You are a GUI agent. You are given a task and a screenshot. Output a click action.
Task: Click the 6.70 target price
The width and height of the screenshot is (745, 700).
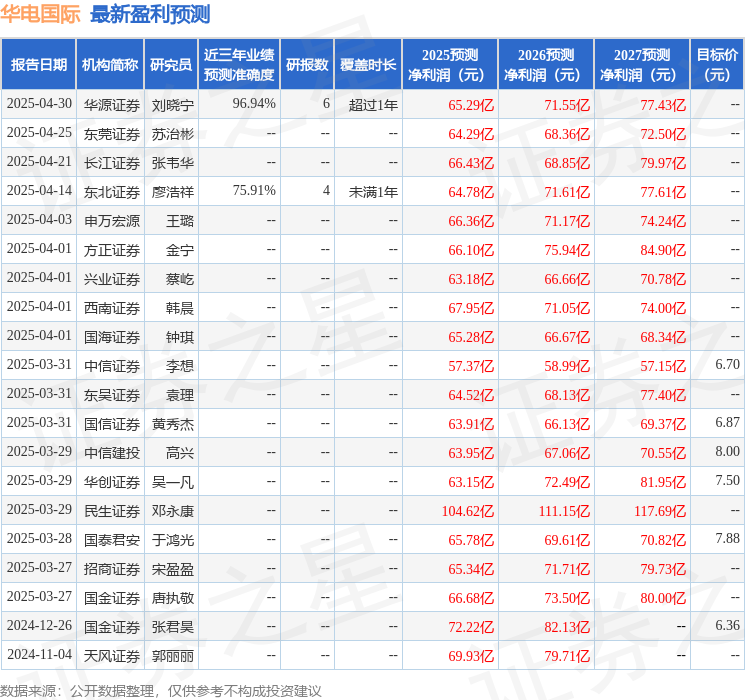click(727, 364)
